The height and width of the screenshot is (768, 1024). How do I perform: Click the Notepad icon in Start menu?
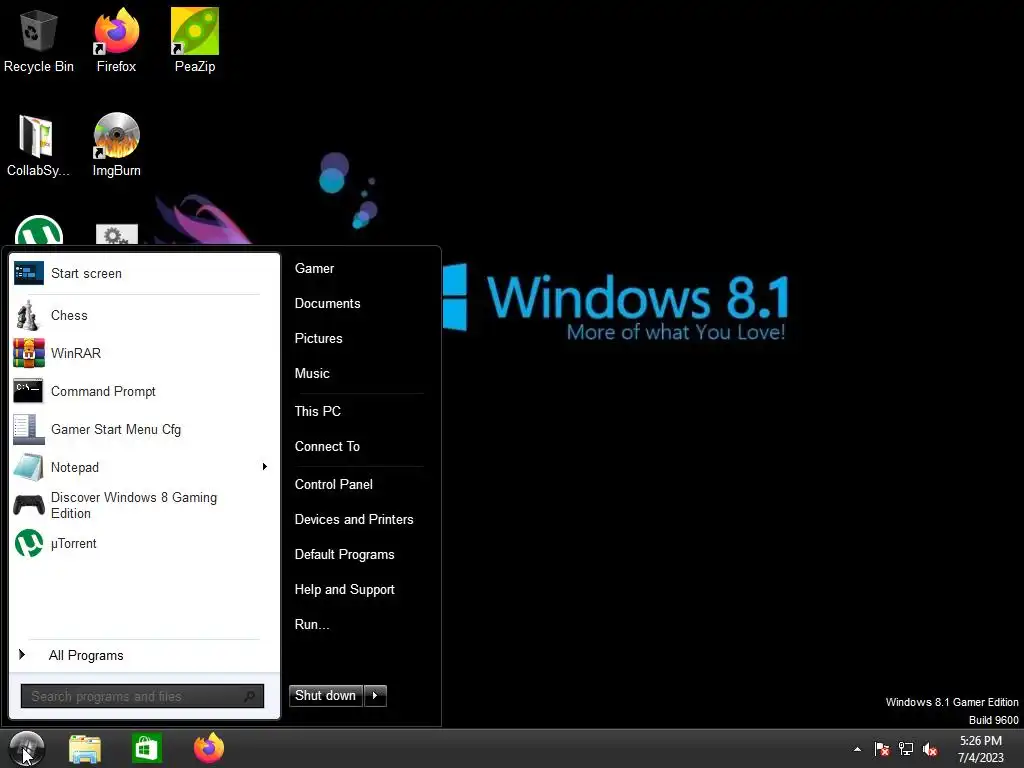pyautogui.click(x=28, y=468)
